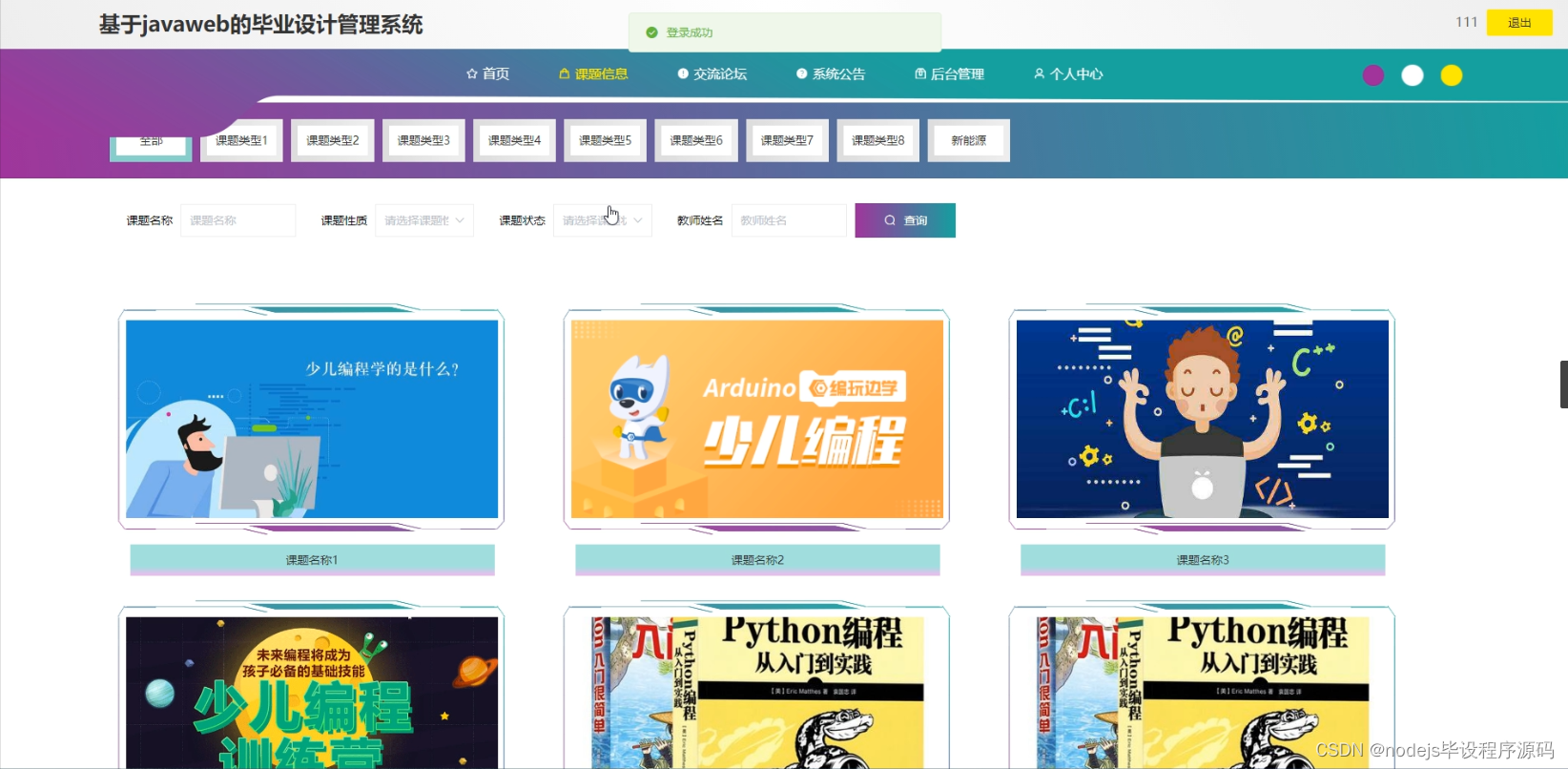Open the 少儿编程训练营 dark thumbnail

312,693
